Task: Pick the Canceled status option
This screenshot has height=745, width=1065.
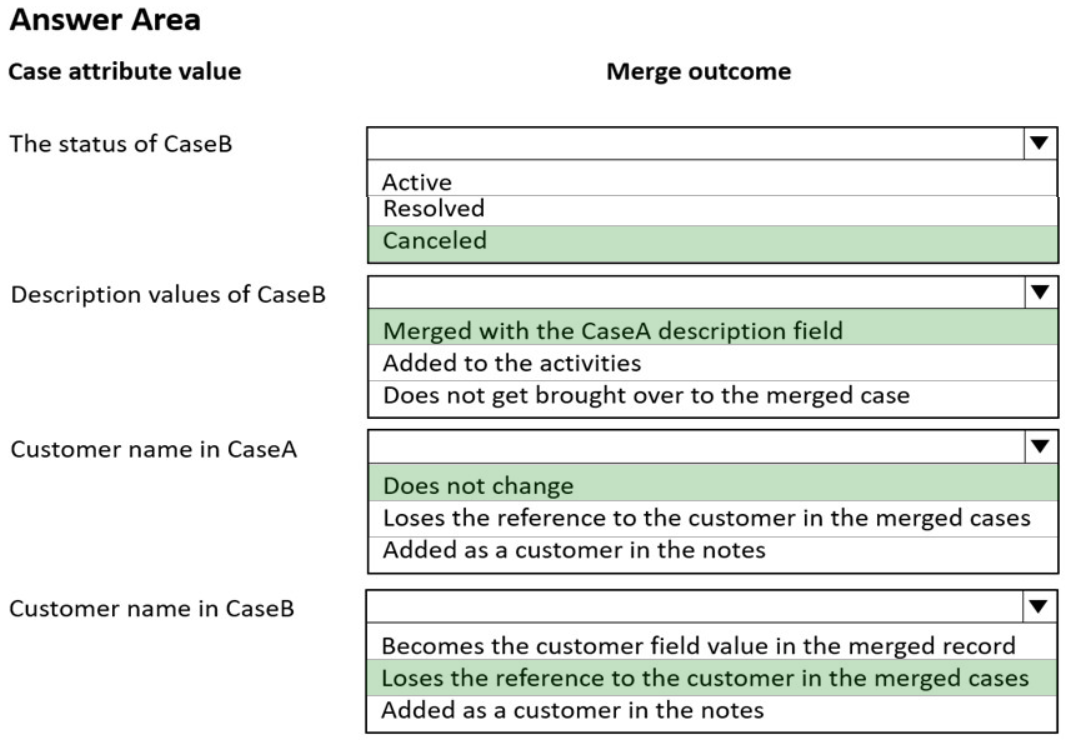Action: [x=434, y=241]
